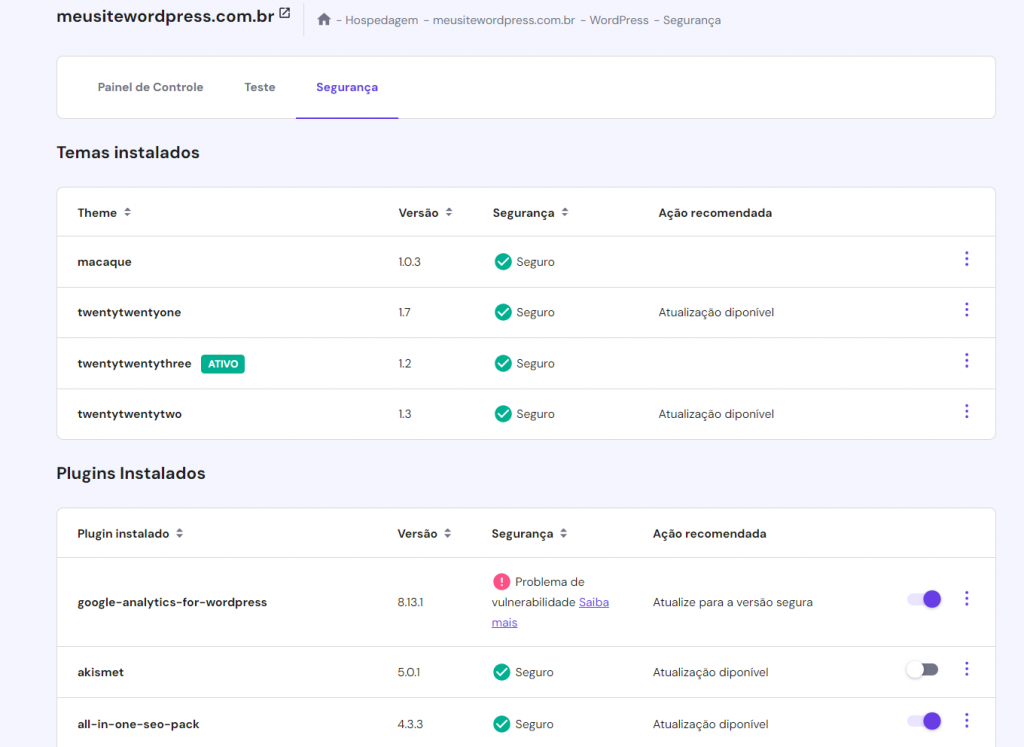The width and height of the screenshot is (1024, 747).
Task: Open three-dot menu for twentytwentythree theme
Action: pos(967,360)
